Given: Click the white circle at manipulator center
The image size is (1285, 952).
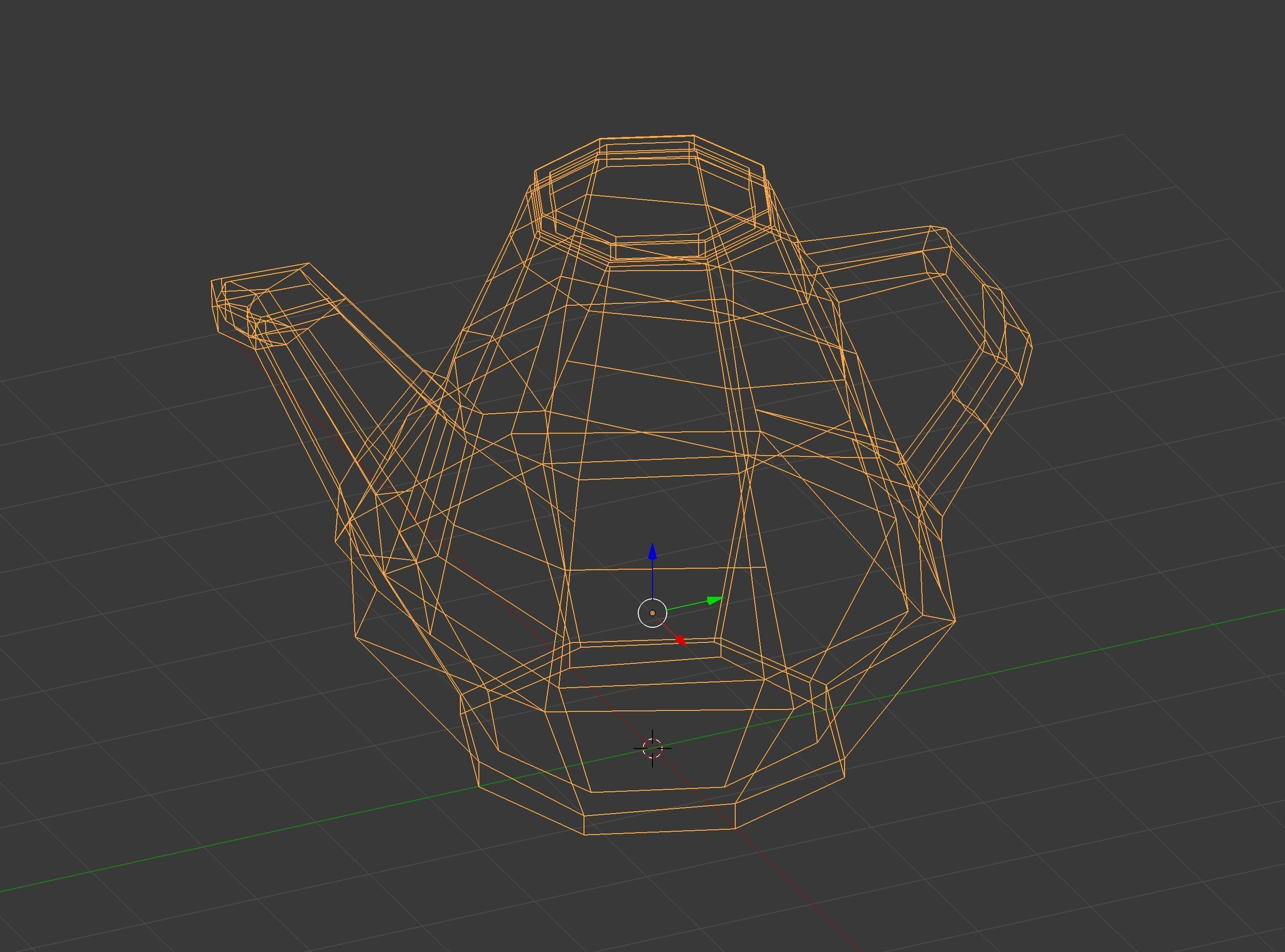Looking at the screenshot, I should (652, 613).
